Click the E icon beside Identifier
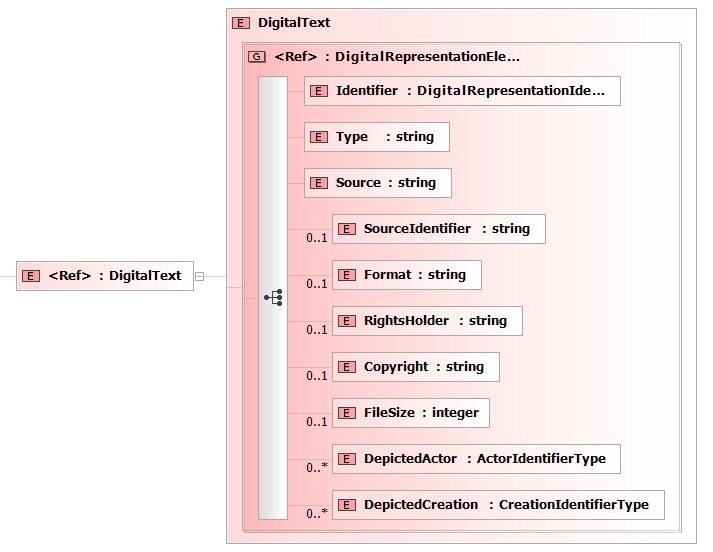 pos(320,91)
